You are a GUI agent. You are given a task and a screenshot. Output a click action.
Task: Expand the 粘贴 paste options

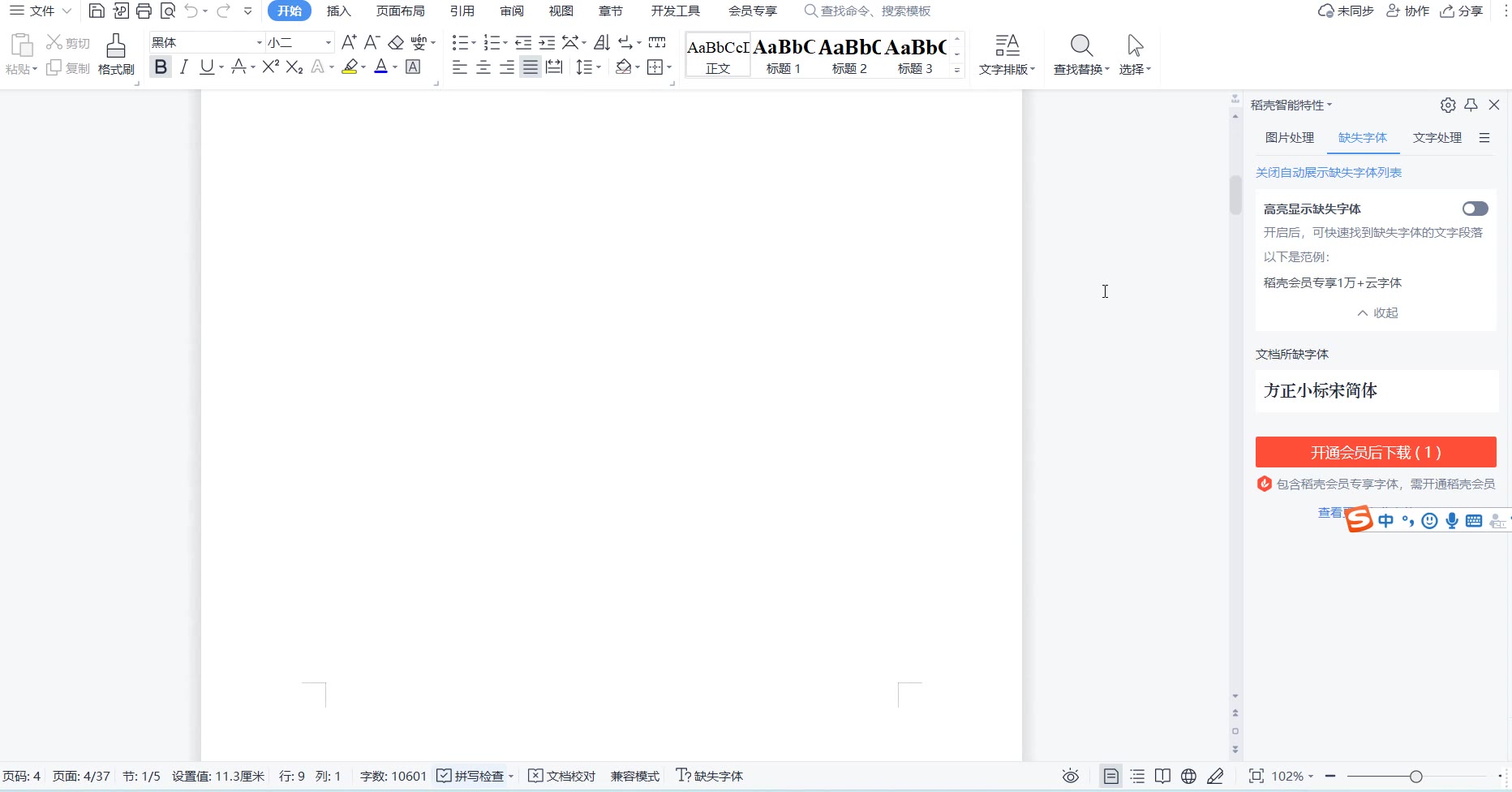[x=22, y=70]
